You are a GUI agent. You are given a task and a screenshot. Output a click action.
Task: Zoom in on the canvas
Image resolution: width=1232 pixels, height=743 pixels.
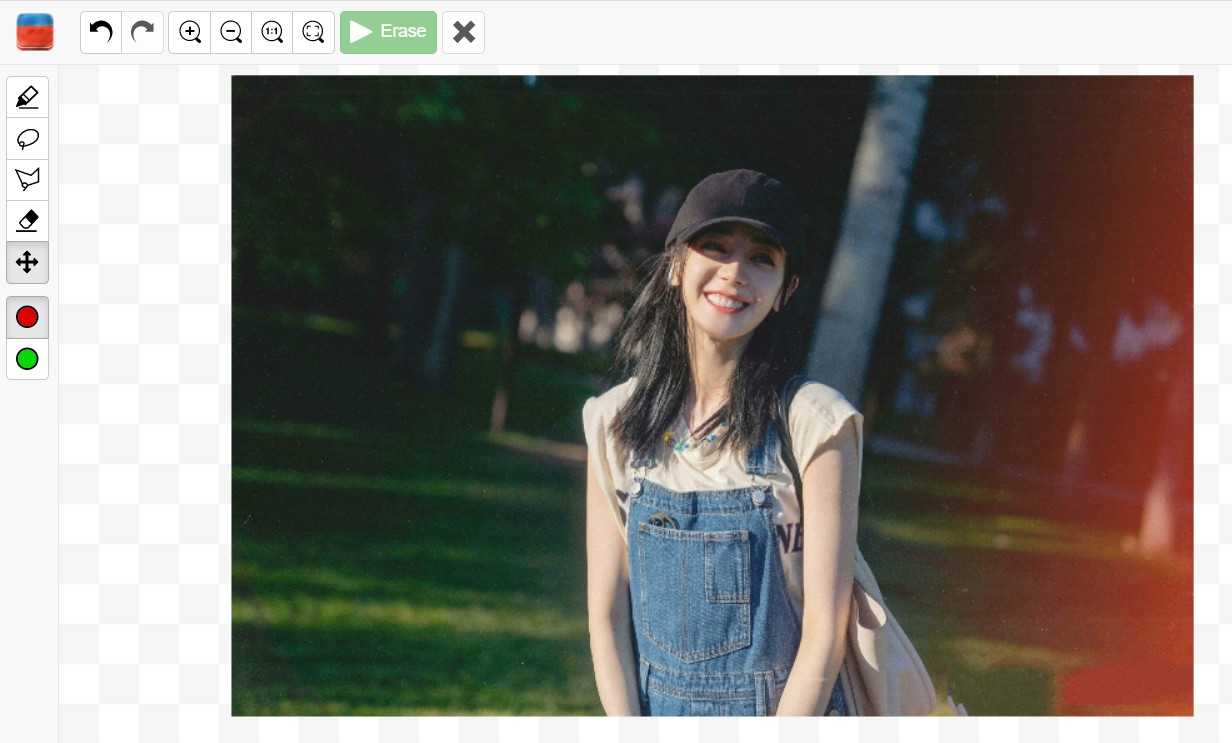(190, 32)
